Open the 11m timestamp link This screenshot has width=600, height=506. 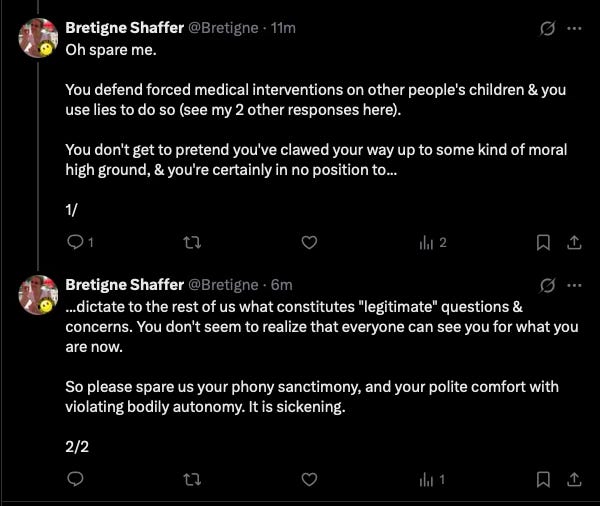283,28
